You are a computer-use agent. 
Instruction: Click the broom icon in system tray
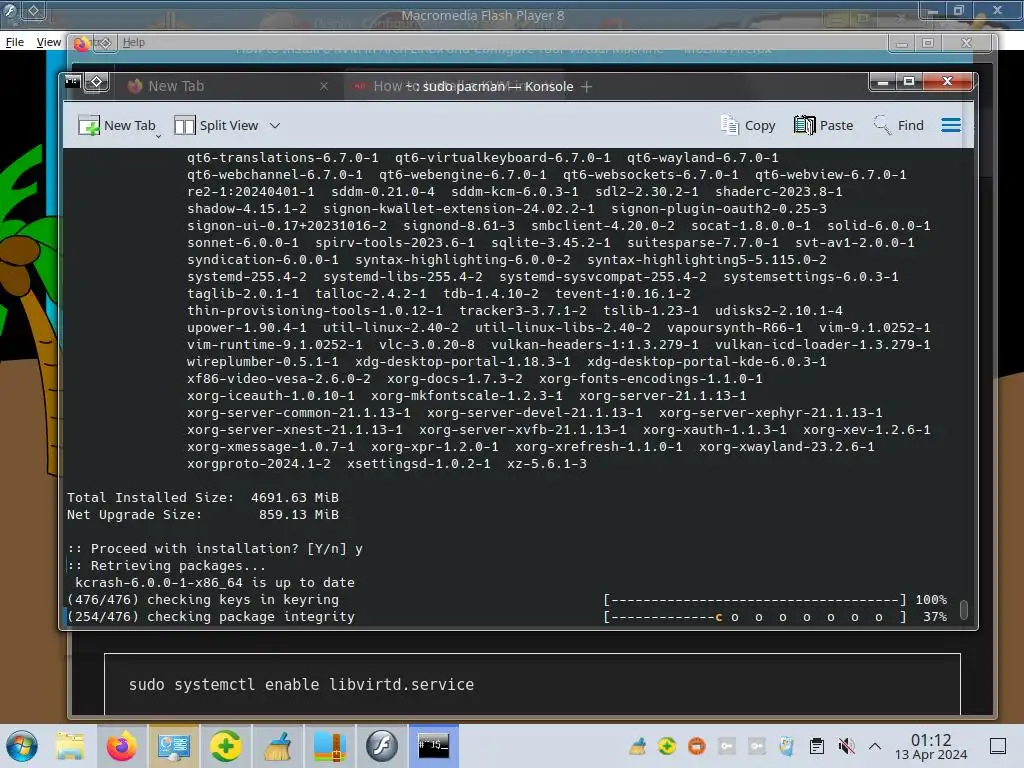coord(637,746)
